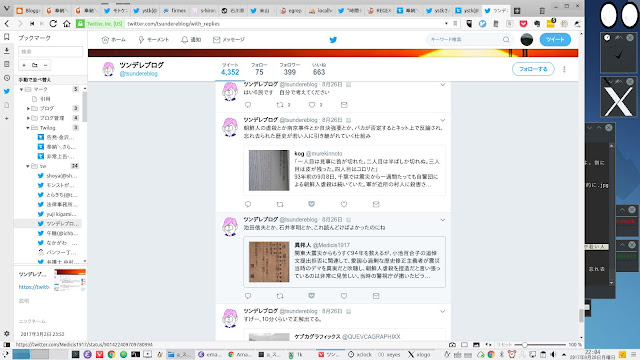Click the Twitter bird logo
This screenshot has height=360, width=640.
point(333,40)
